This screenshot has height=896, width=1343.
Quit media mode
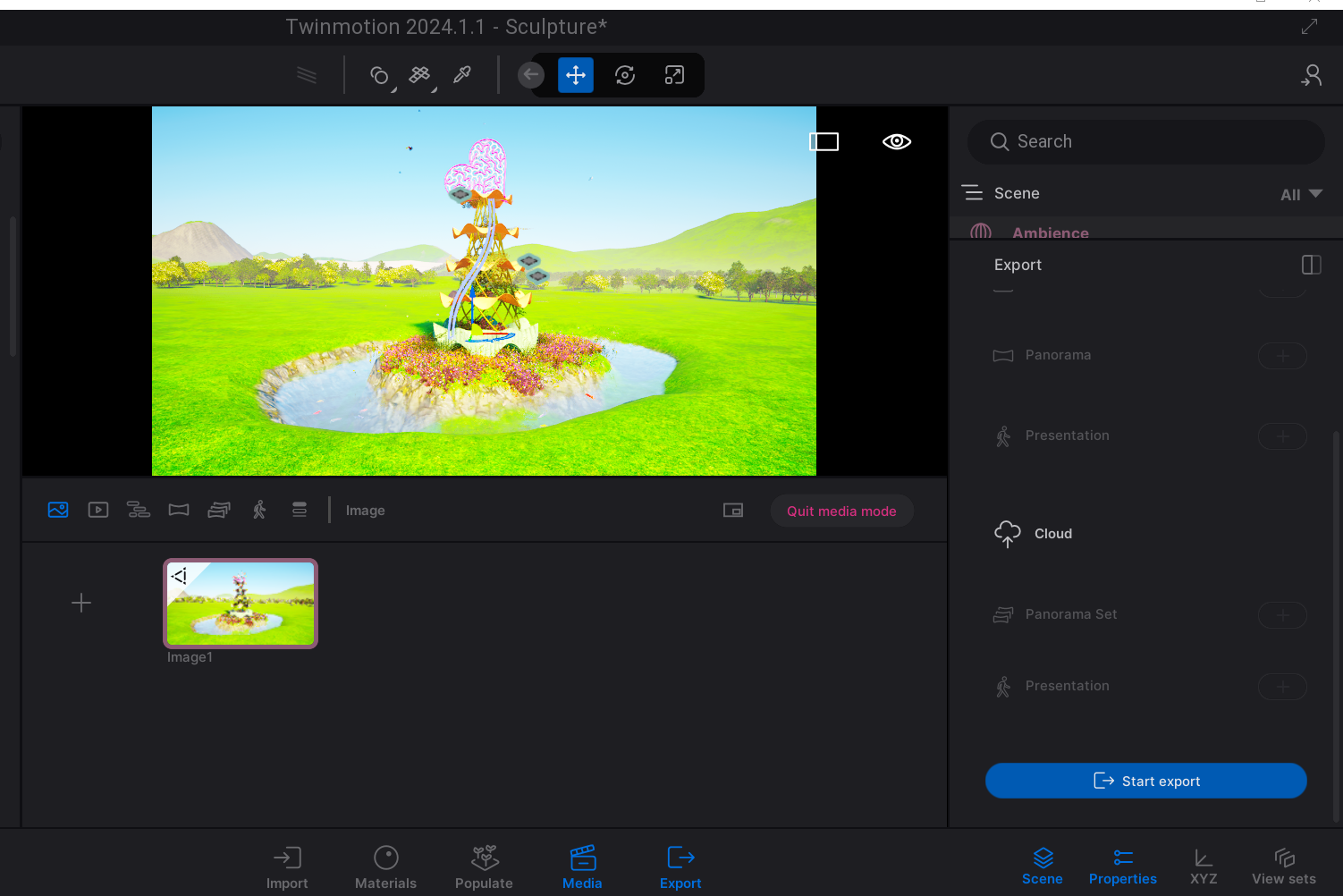[x=841, y=511]
